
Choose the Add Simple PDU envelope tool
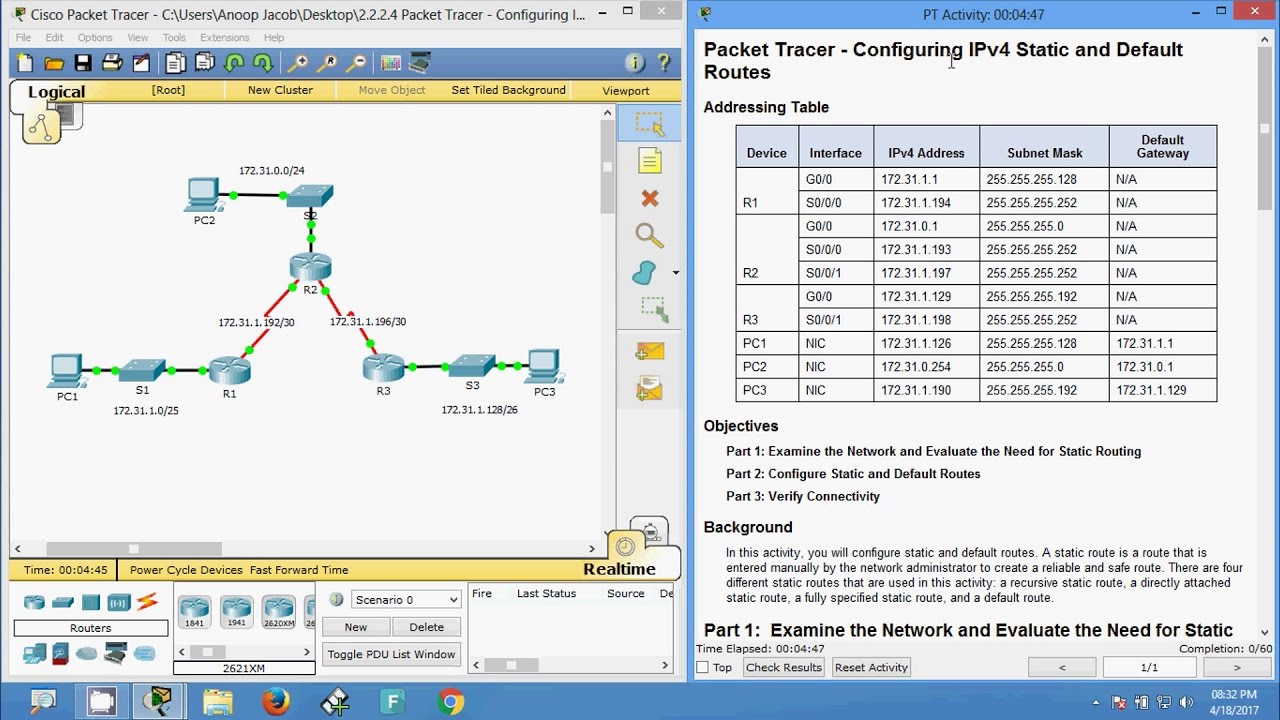click(x=650, y=351)
